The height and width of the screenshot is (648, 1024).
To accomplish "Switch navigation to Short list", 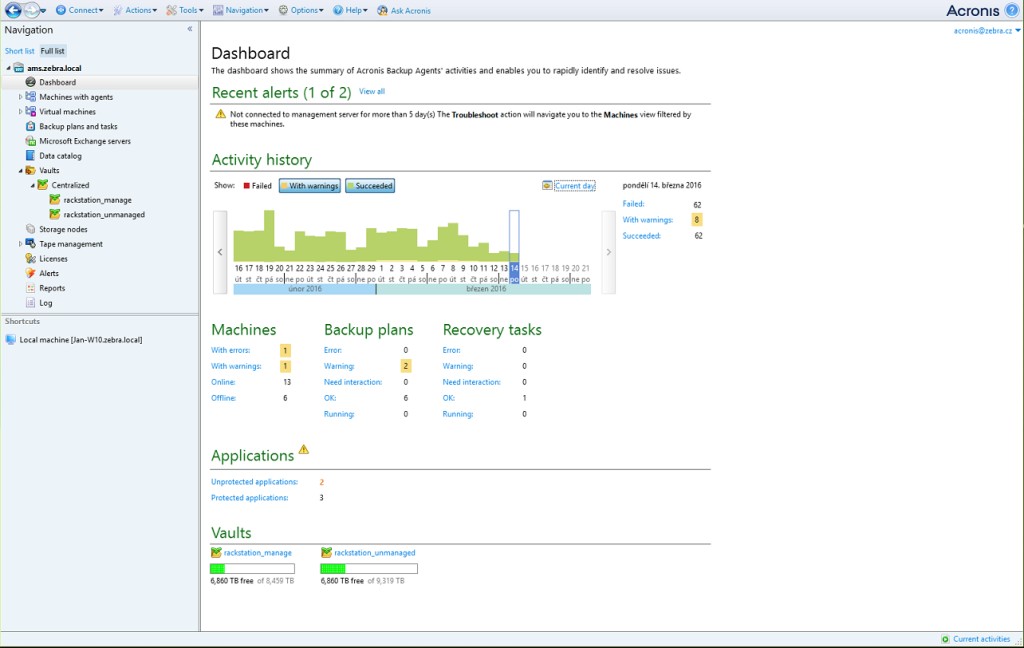I will [20, 51].
